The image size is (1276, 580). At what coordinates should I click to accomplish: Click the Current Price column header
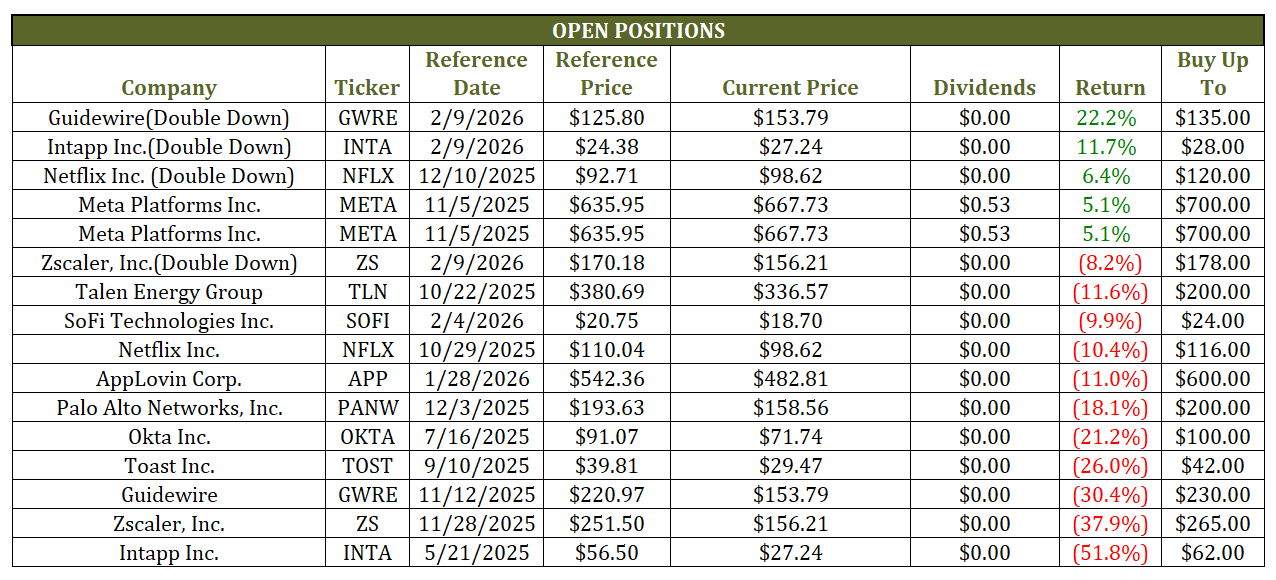790,88
